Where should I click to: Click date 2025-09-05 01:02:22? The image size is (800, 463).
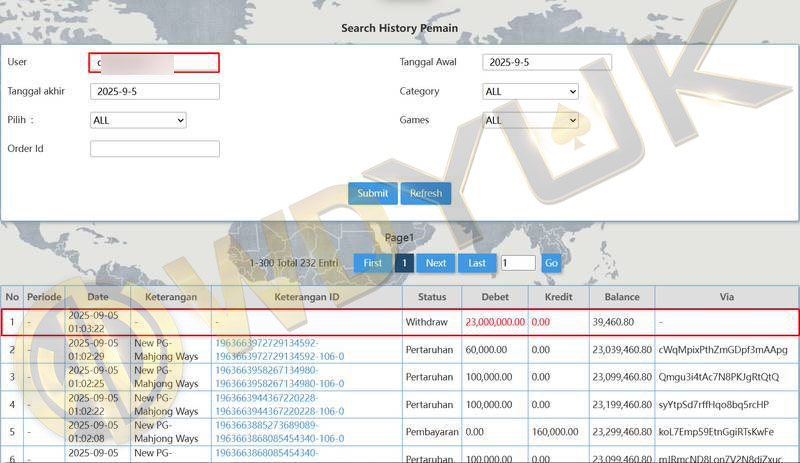(x=93, y=404)
